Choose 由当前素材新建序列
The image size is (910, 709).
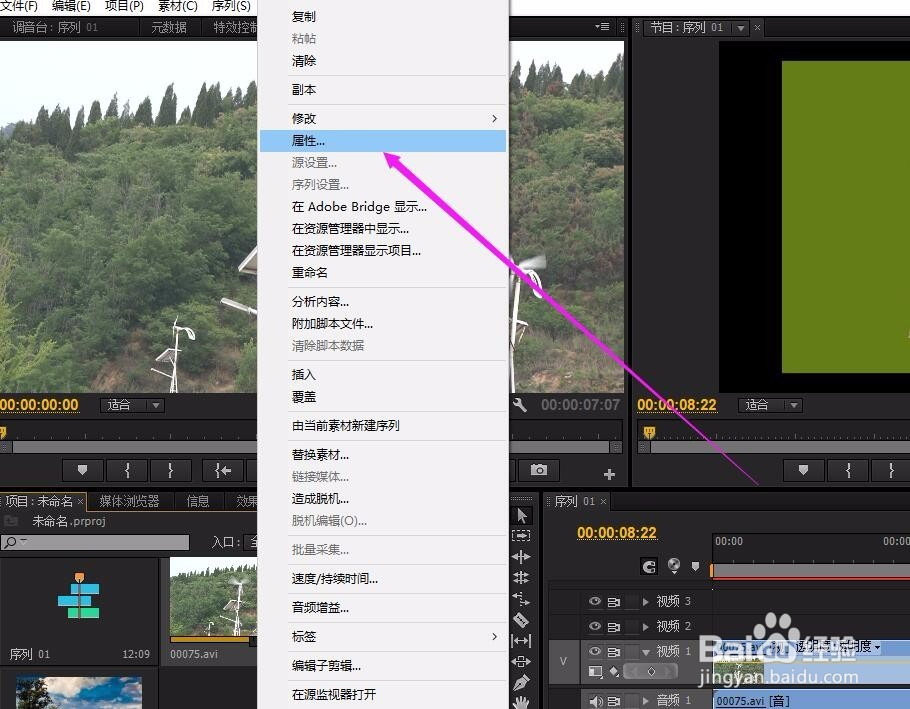[x=383, y=425]
